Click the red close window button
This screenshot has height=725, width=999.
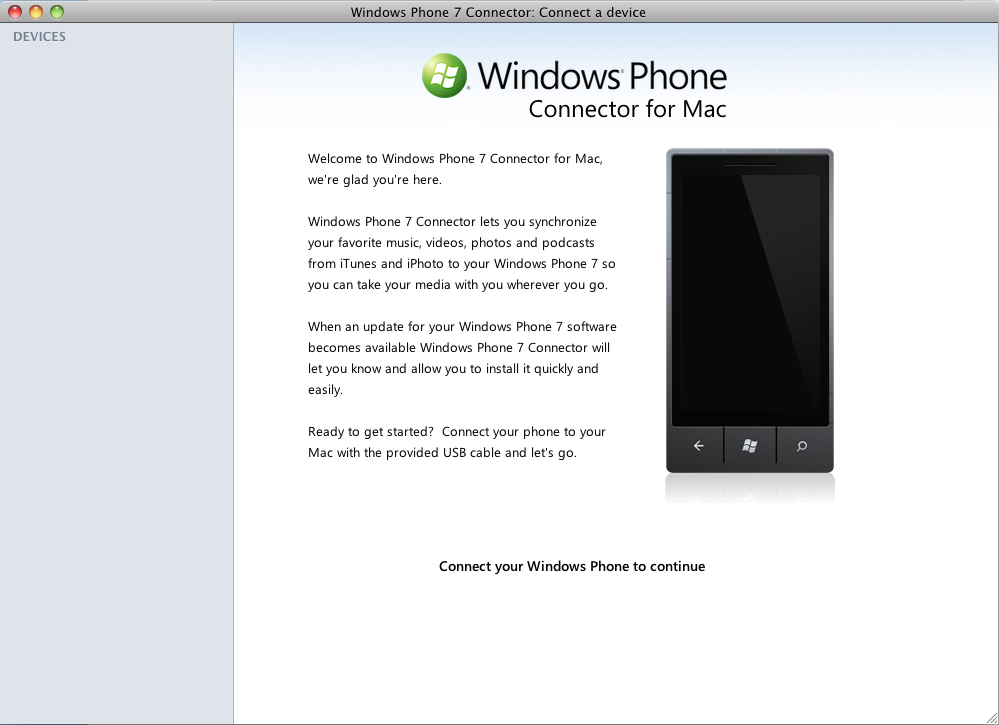pos(15,11)
